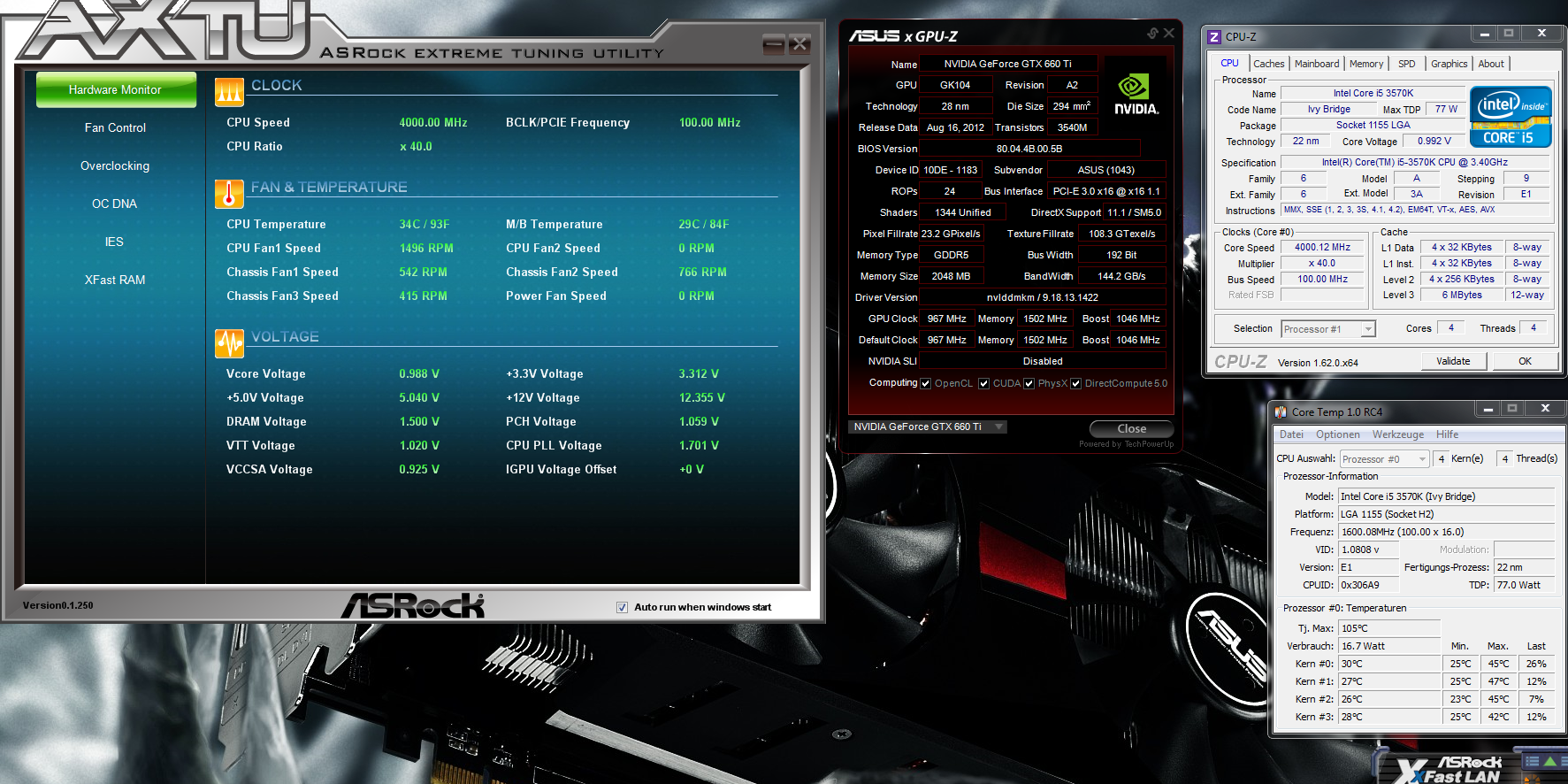Open the Hilfe menu in Core Temp

(x=1448, y=434)
